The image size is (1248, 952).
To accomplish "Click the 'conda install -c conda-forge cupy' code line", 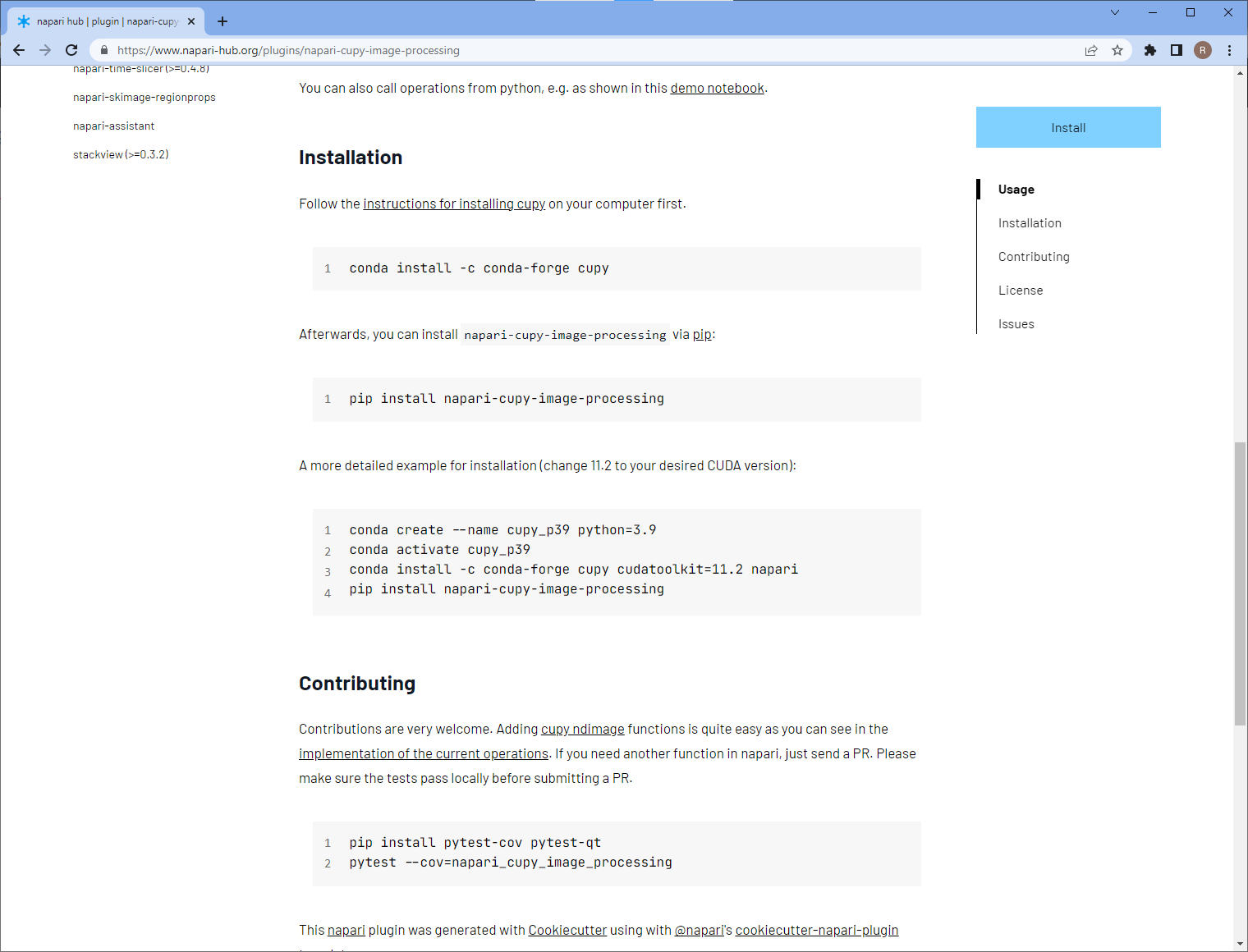I will (x=479, y=268).
